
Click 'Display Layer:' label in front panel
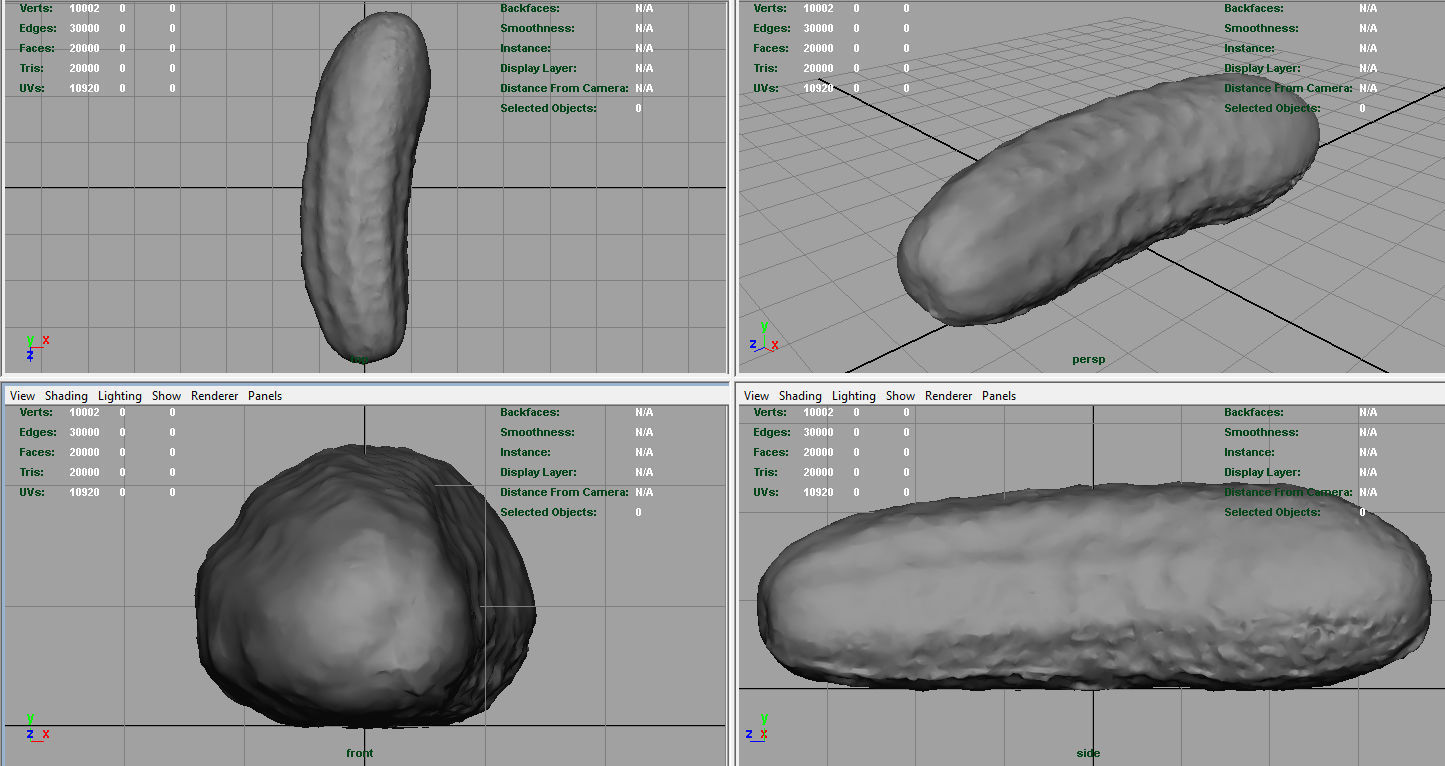point(539,472)
